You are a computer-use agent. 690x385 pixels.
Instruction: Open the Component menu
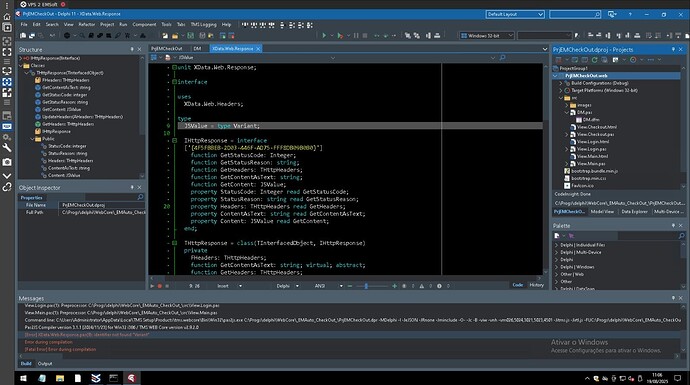click(x=144, y=25)
